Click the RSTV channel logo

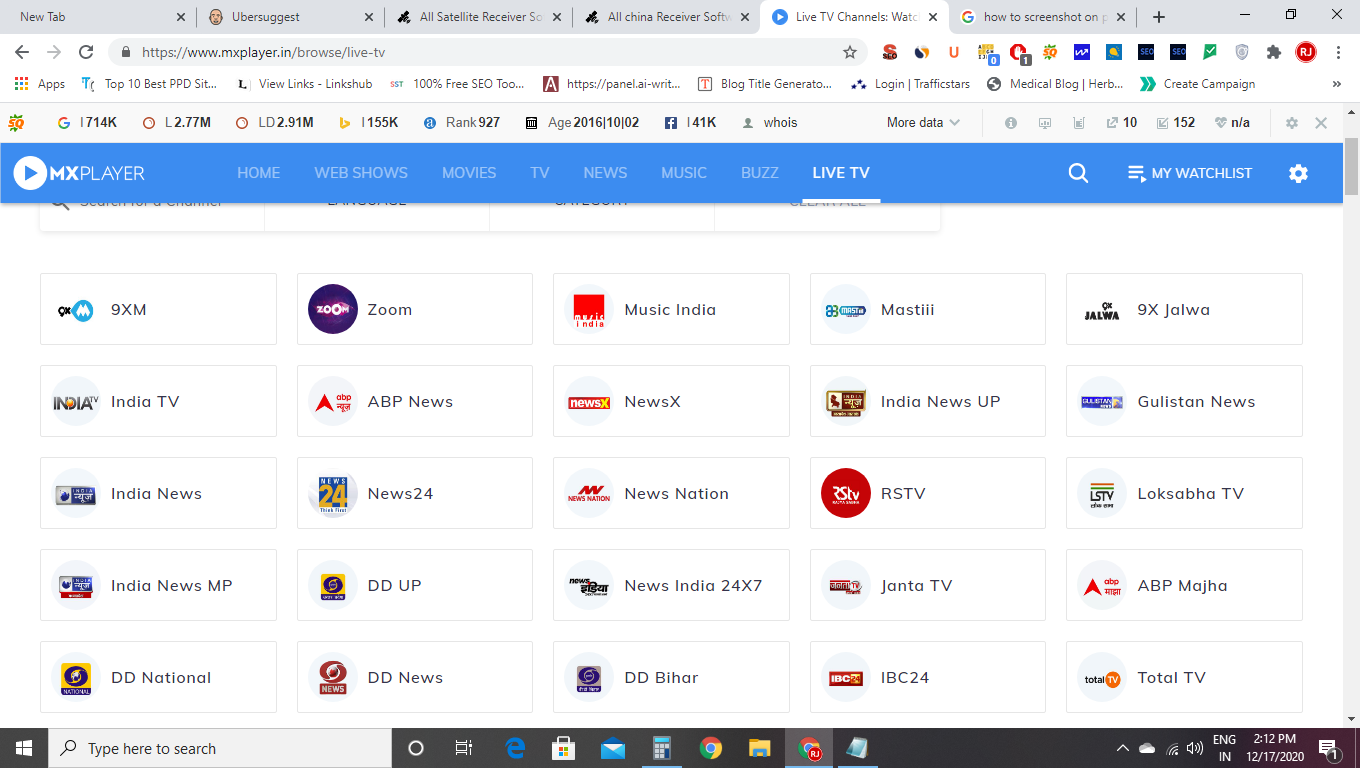point(846,493)
